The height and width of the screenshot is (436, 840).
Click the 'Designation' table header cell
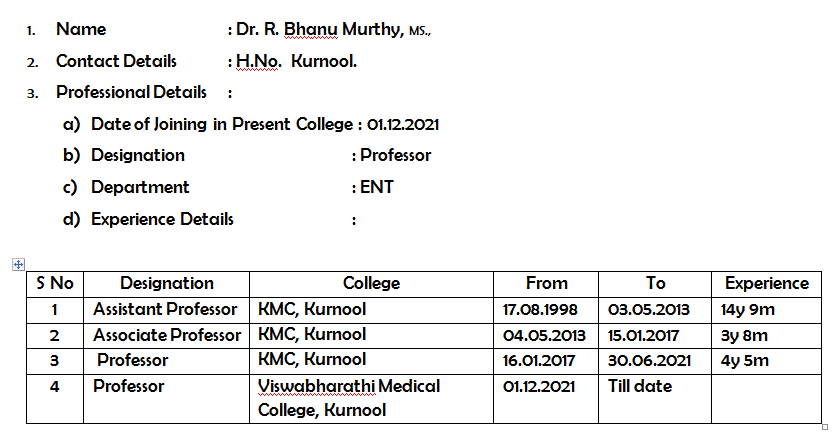point(167,284)
